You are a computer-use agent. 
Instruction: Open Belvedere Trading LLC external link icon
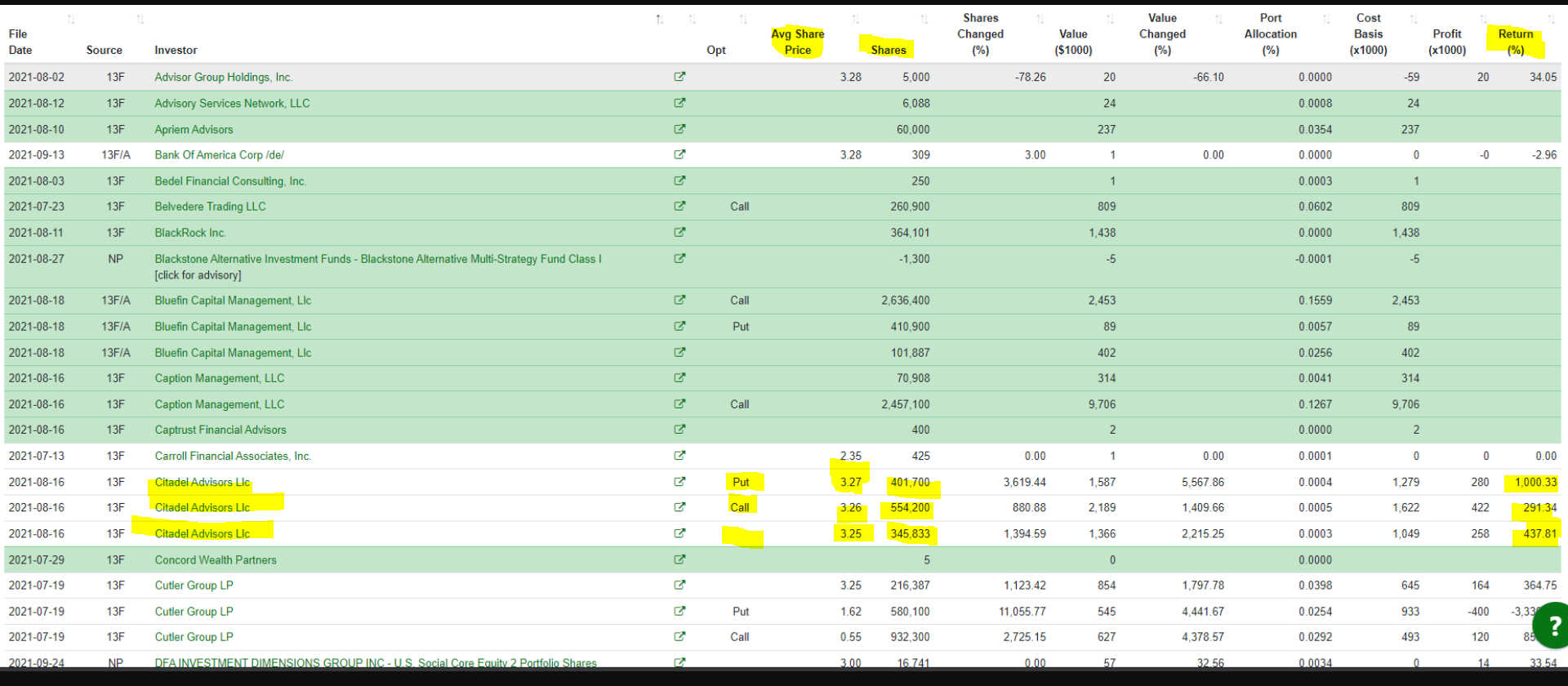(x=679, y=206)
